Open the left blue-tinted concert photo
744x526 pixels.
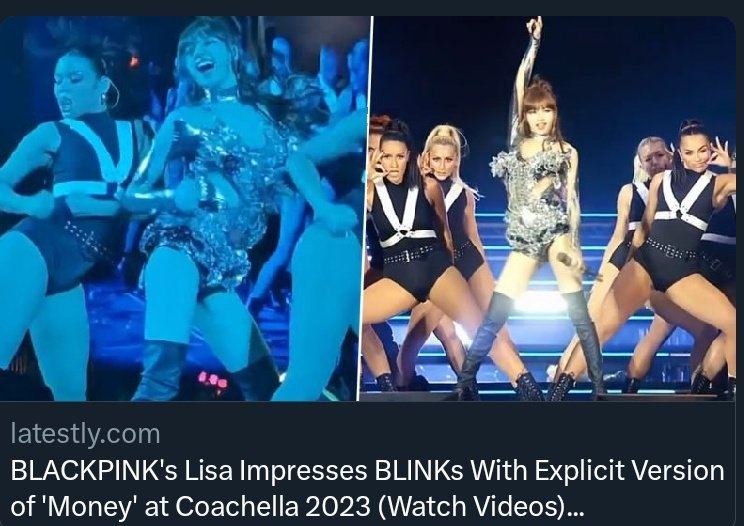tap(183, 209)
